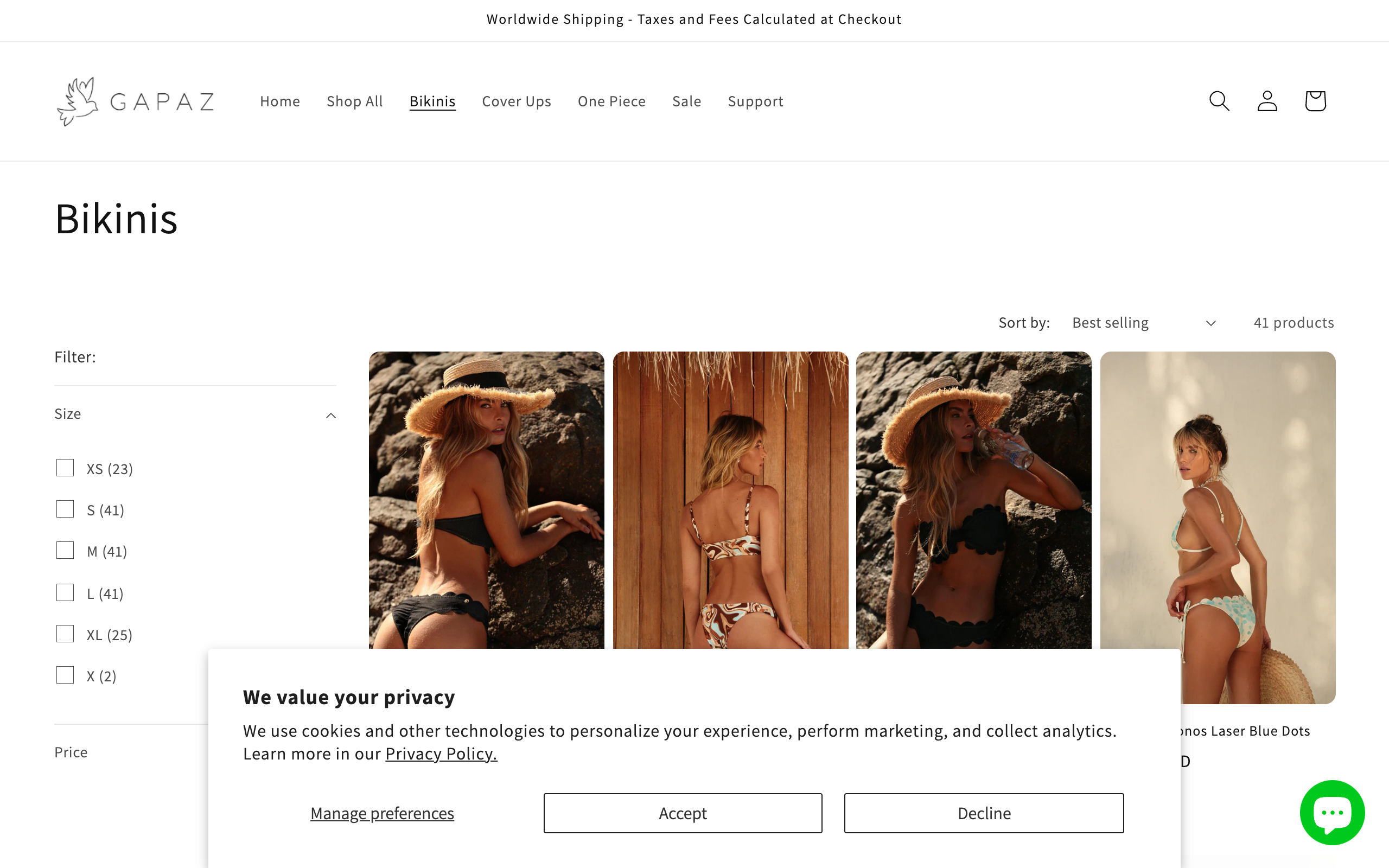Open the search icon in the header
This screenshot has height=868, width=1389.
pyautogui.click(x=1219, y=101)
